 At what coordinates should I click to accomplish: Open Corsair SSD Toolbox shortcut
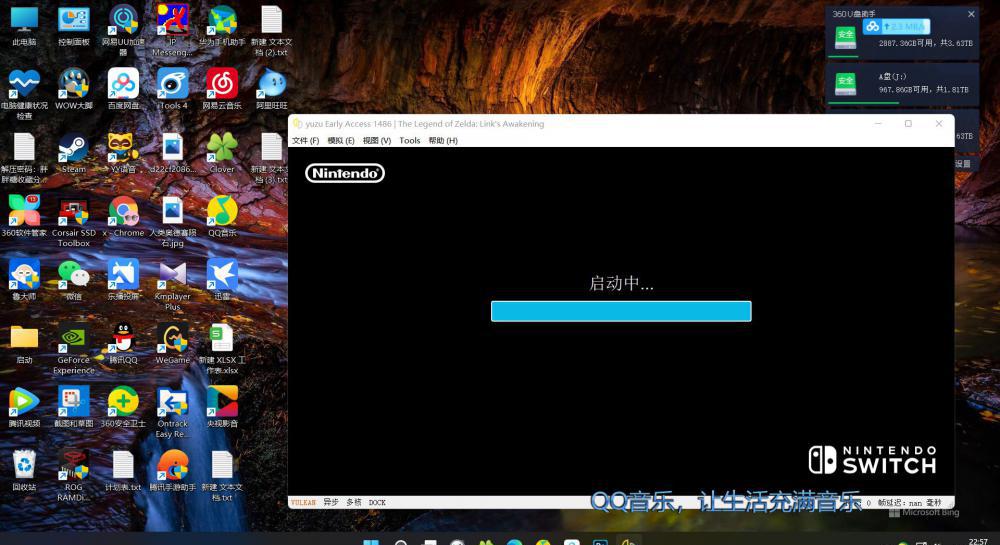point(73,221)
